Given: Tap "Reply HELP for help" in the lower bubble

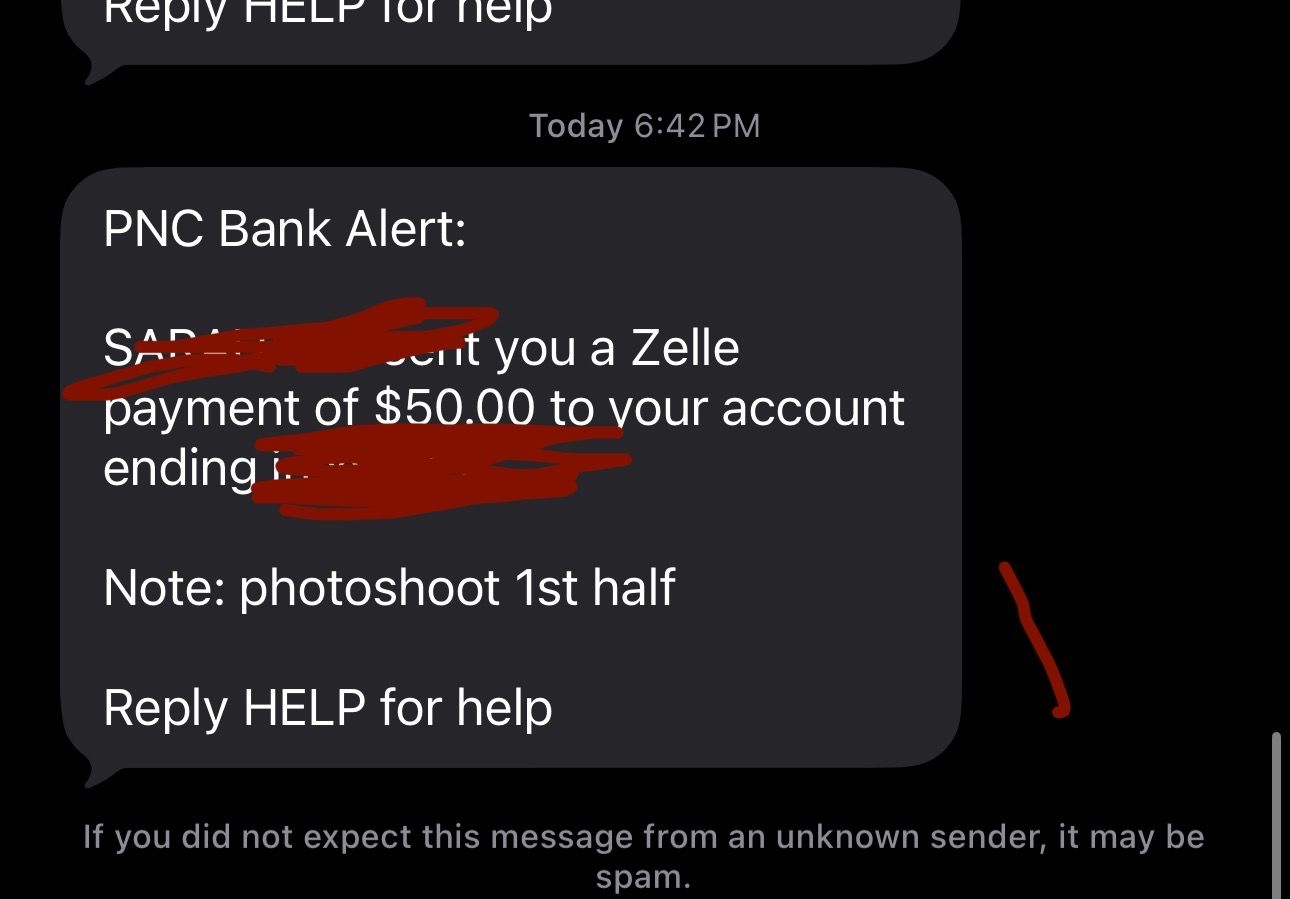Looking at the screenshot, I should point(328,708).
